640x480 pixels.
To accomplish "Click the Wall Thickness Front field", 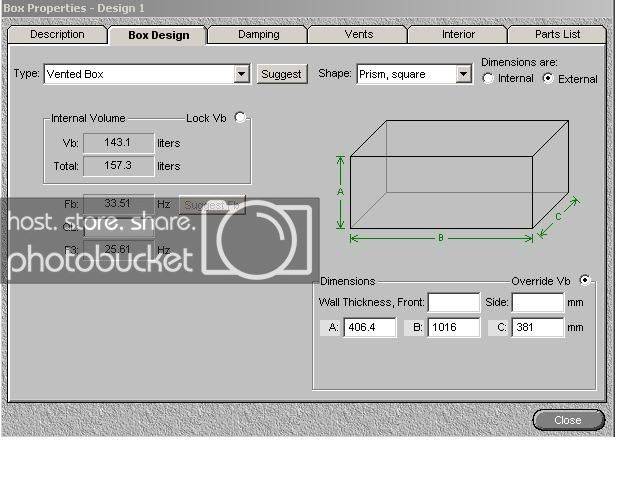I will pos(454,302).
